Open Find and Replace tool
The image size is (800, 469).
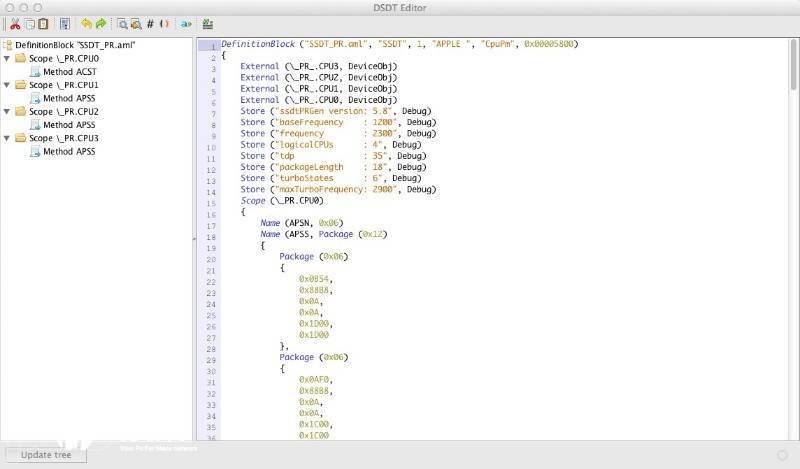point(135,23)
